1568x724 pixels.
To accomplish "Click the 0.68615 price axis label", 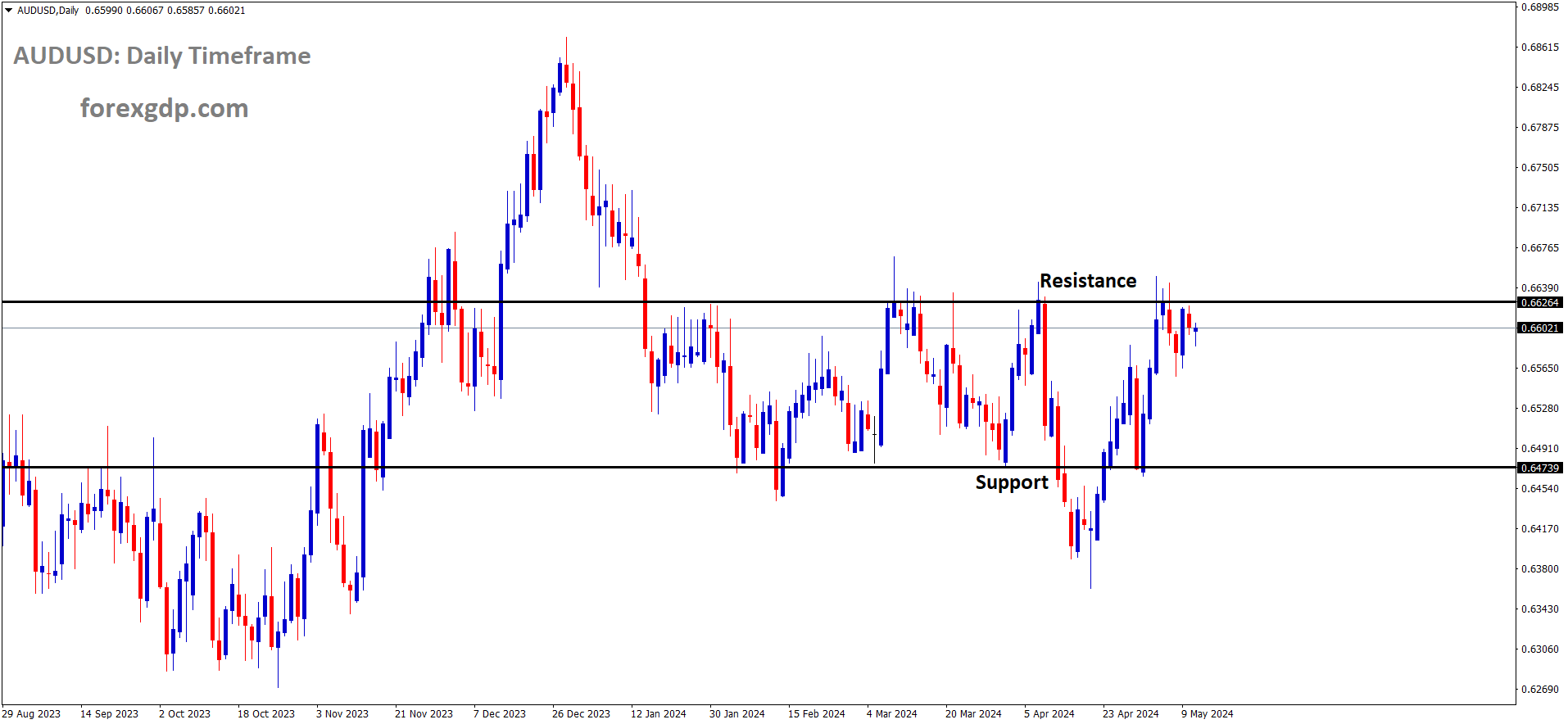I will click(x=1540, y=48).
